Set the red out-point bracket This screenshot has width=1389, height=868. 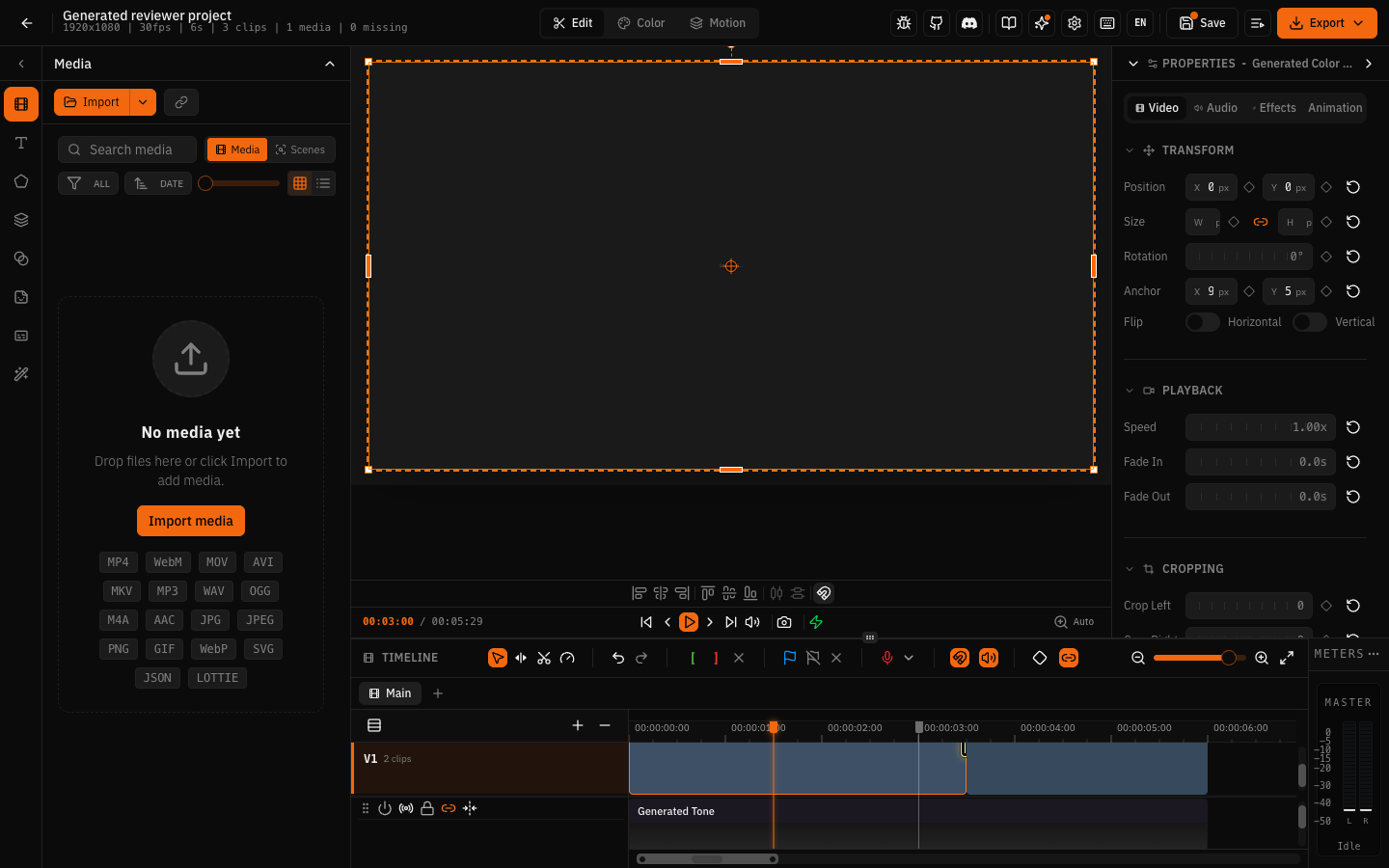coord(716,658)
